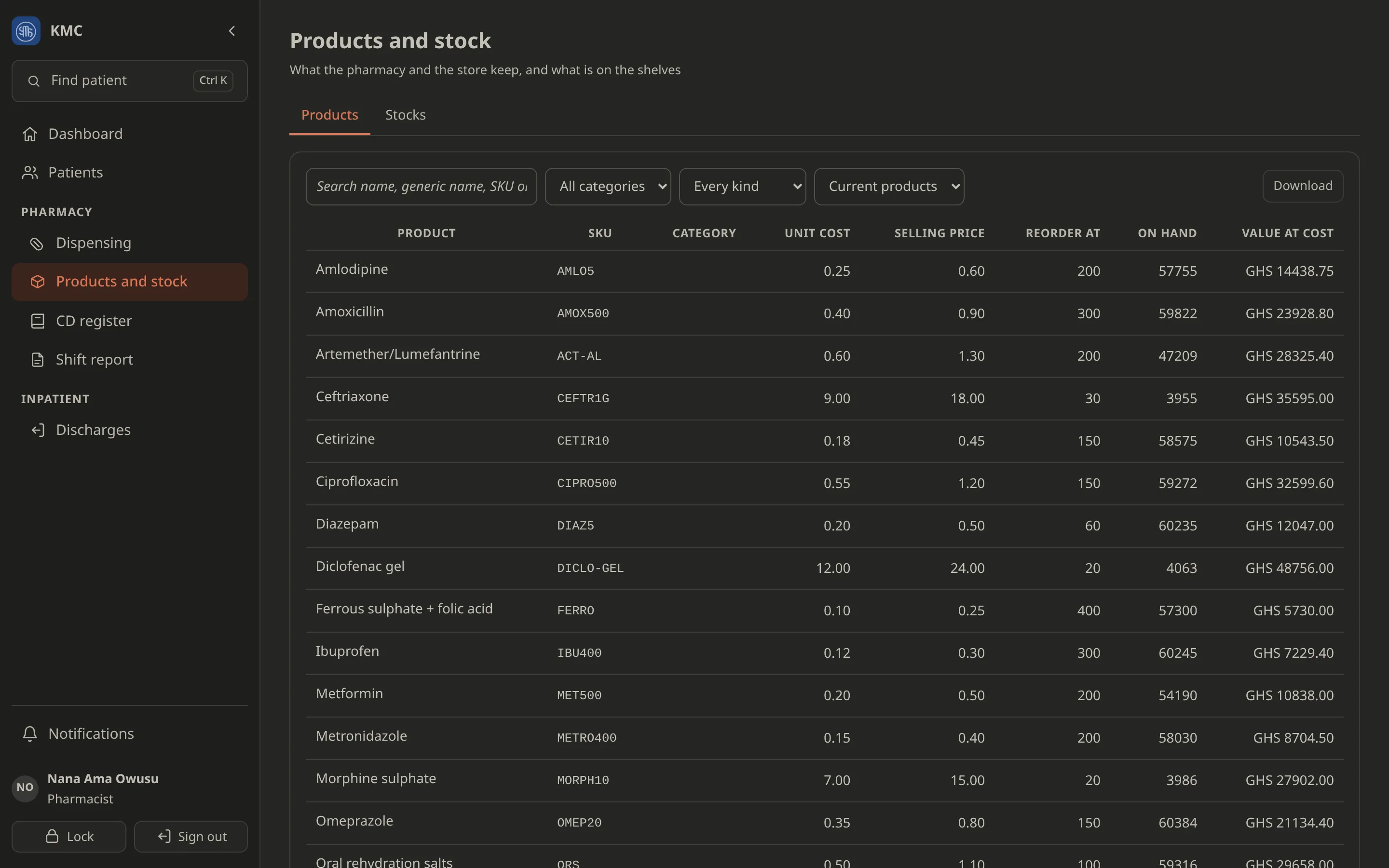Click the Patients people icon

point(30,173)
